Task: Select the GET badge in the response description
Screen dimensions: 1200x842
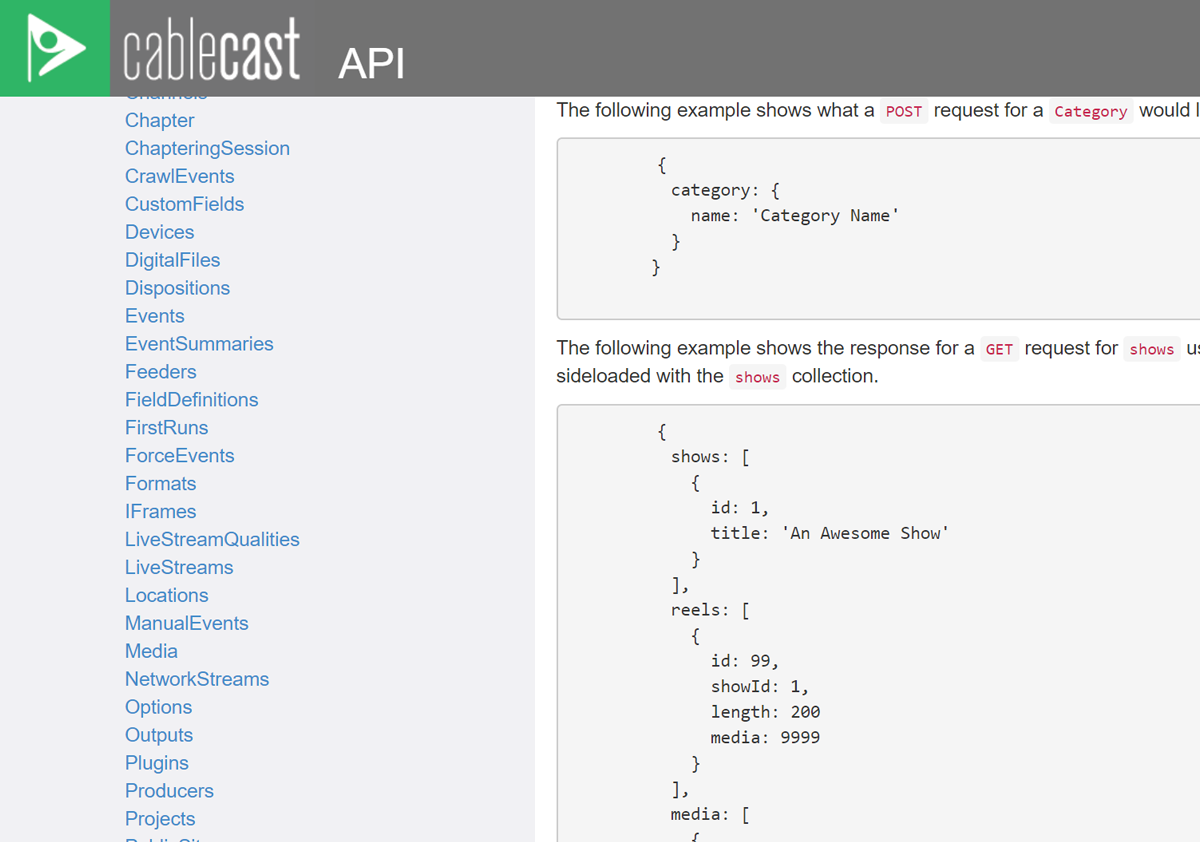Action: 999,349
